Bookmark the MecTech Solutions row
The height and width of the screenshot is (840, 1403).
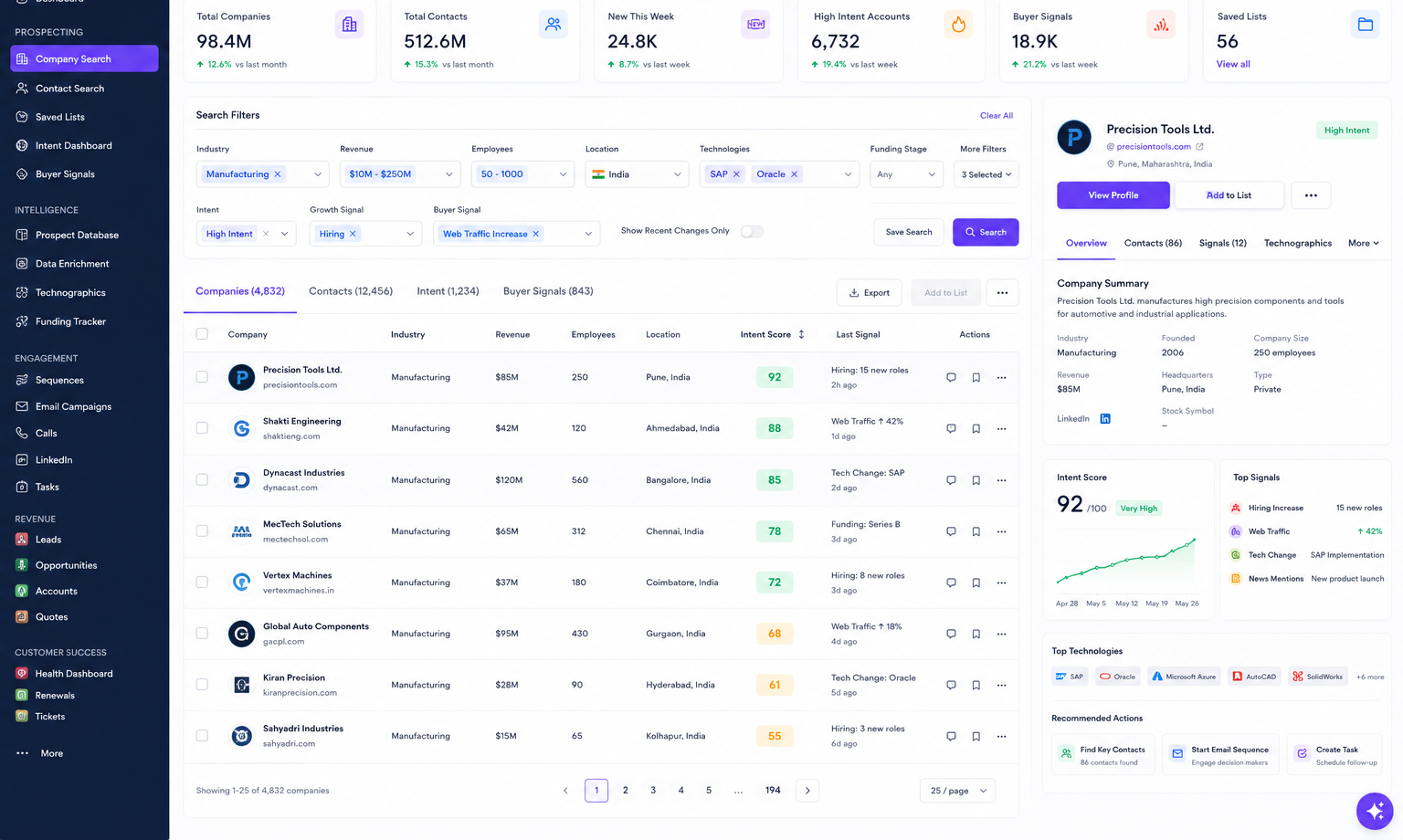pos(976,531)
